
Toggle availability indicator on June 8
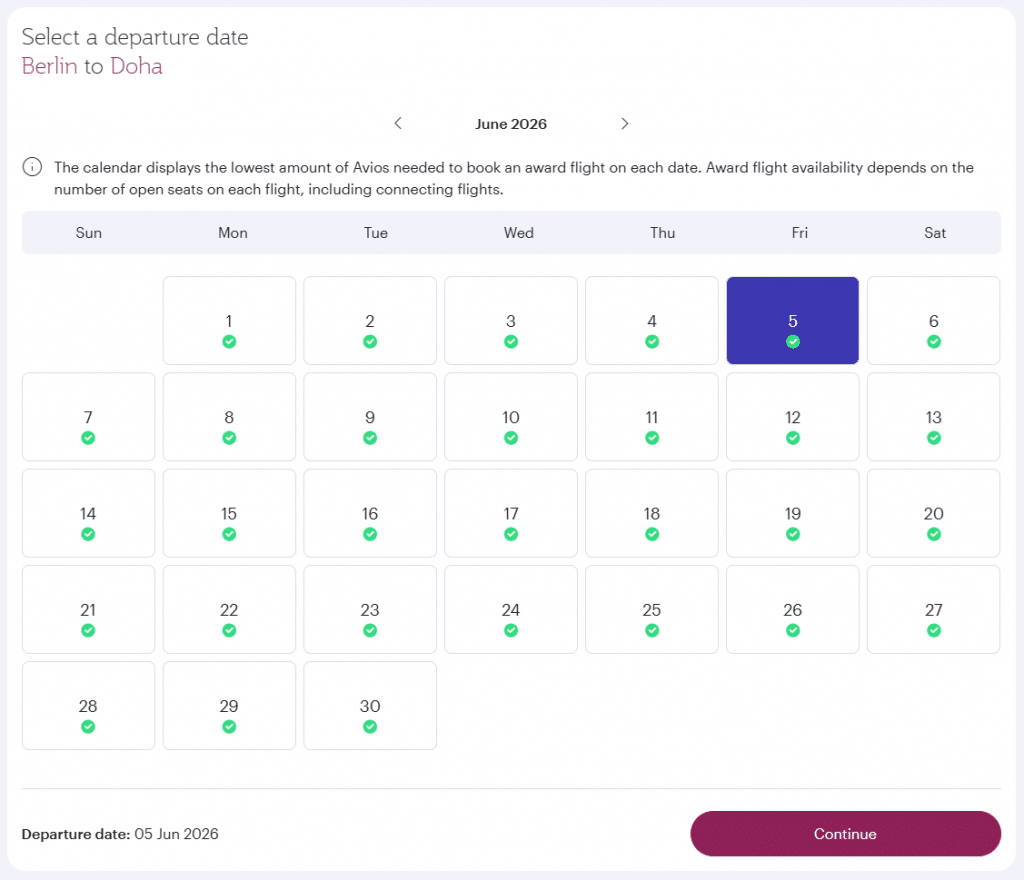229,438
